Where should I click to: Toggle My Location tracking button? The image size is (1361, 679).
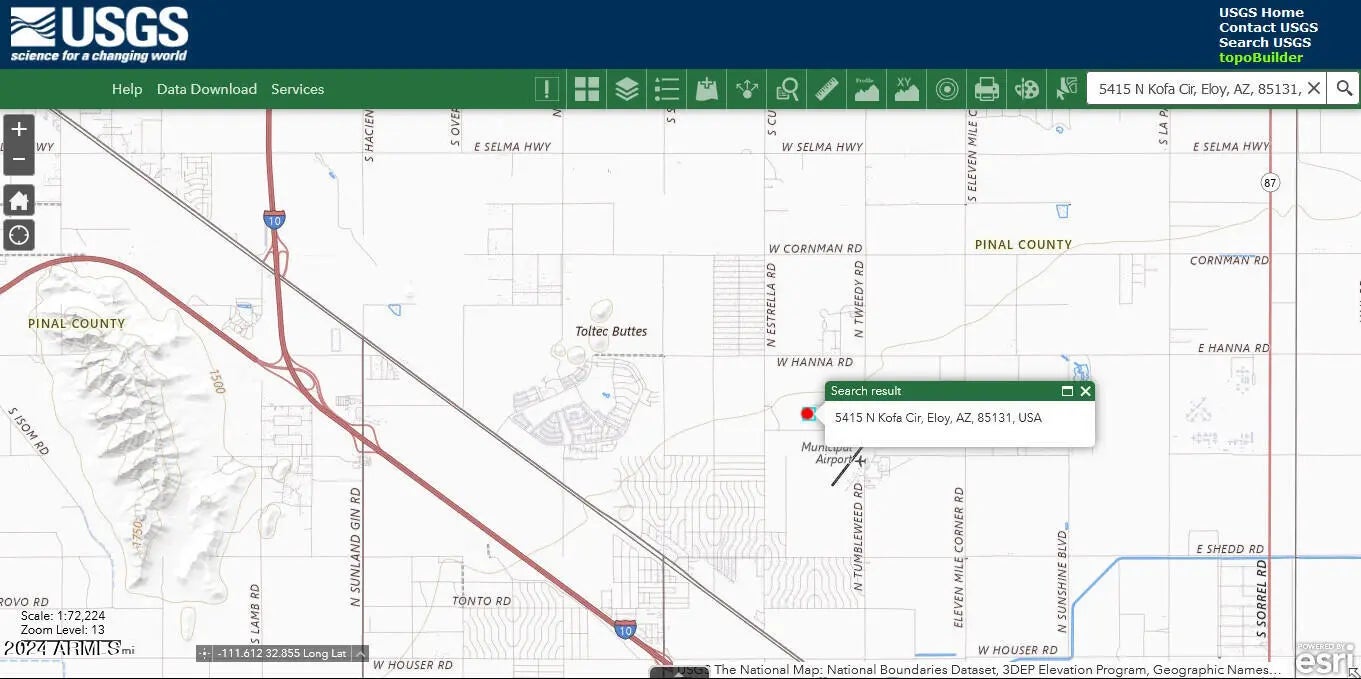click(19, 236)
